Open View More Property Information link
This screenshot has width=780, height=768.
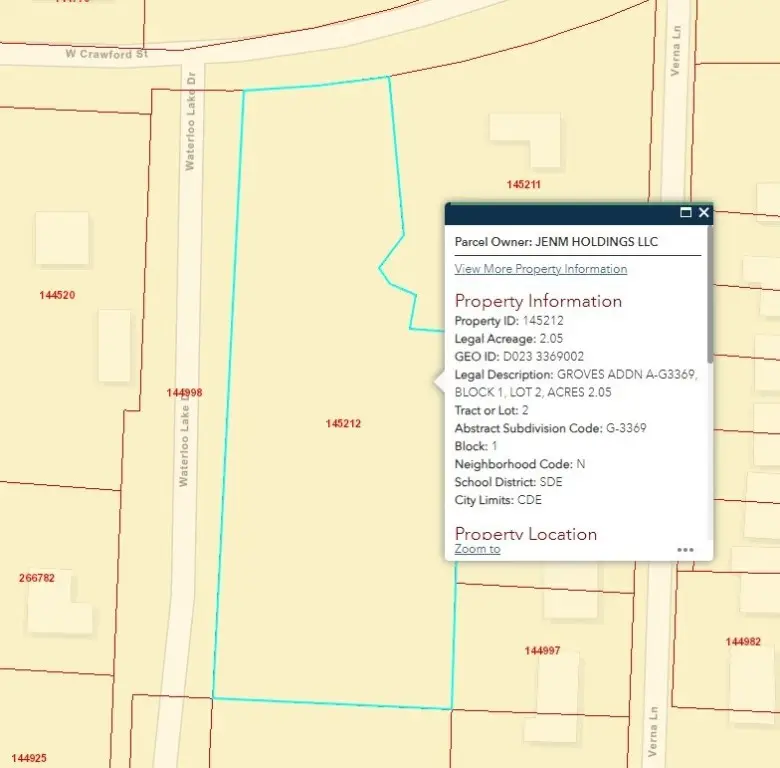click(x=540, y=269)
